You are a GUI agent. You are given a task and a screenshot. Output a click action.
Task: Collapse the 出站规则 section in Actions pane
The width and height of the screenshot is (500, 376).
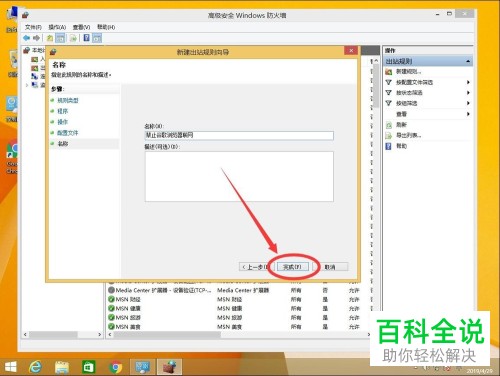[x=468, y=61]
